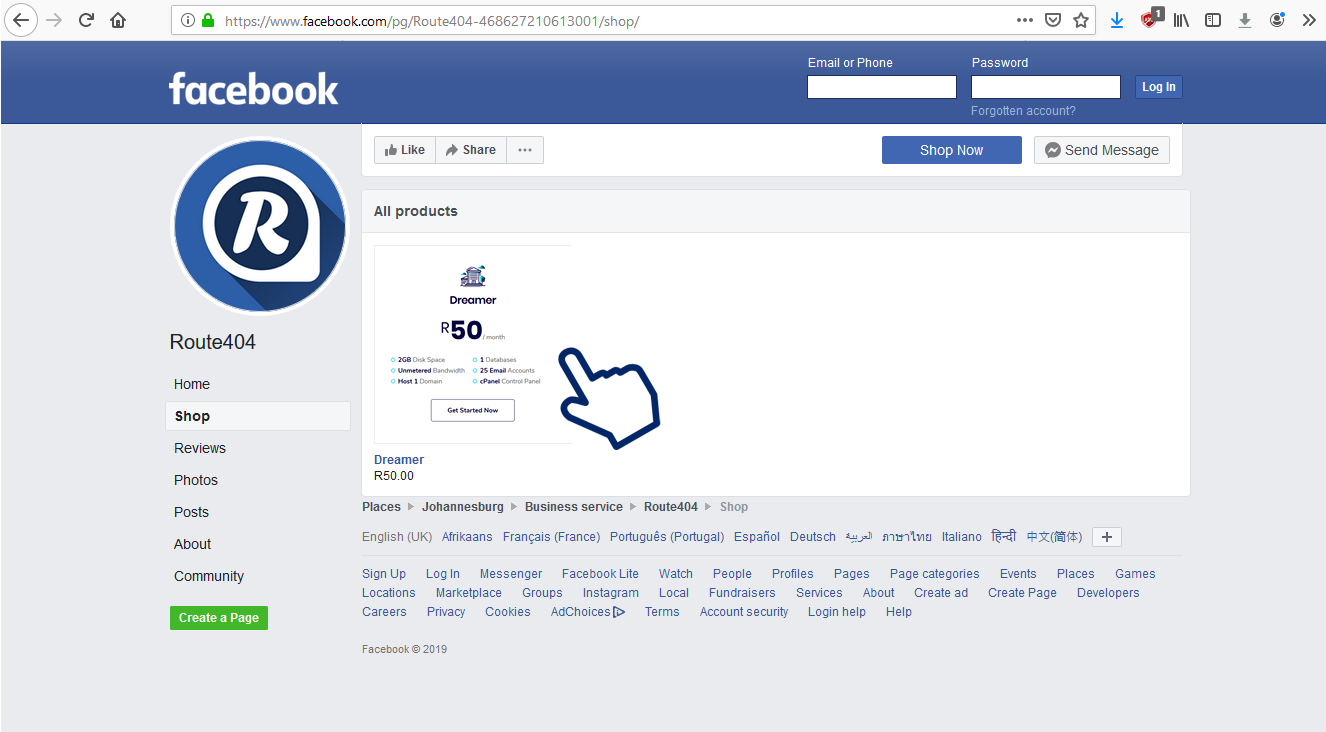Screen dimensions: 1326x732
Task: Show more languages with plus button
Action: point(1106,537)
